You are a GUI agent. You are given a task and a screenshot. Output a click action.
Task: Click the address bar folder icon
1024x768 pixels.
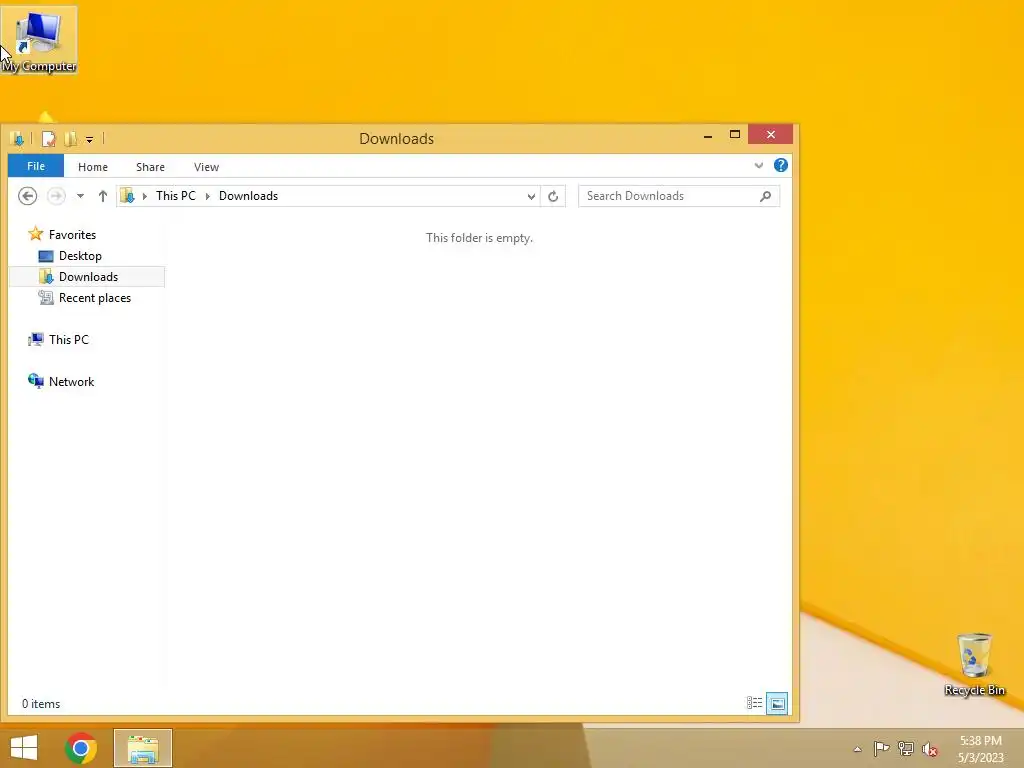tap(128, 196)
